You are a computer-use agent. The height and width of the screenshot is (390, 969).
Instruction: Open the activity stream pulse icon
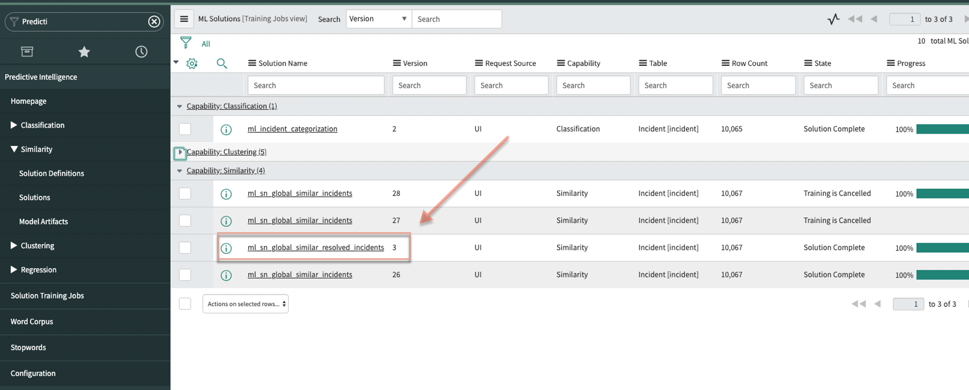(x=834, y=19)
